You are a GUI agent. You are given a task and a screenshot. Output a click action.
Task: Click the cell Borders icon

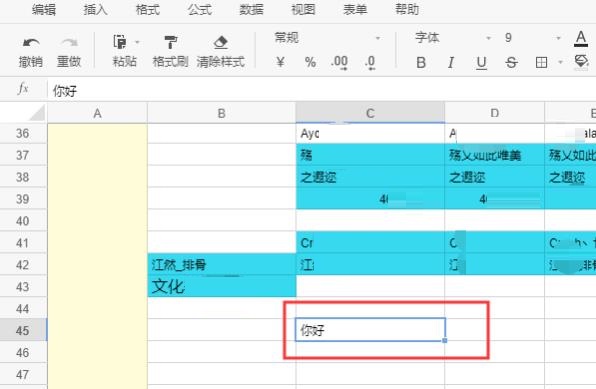(541, 62)
